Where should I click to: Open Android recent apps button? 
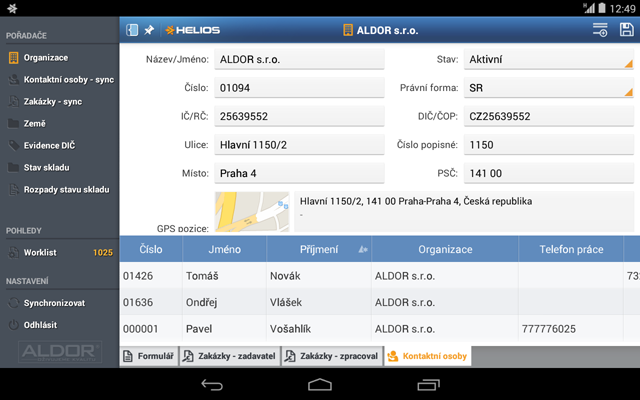pos(428,384)
